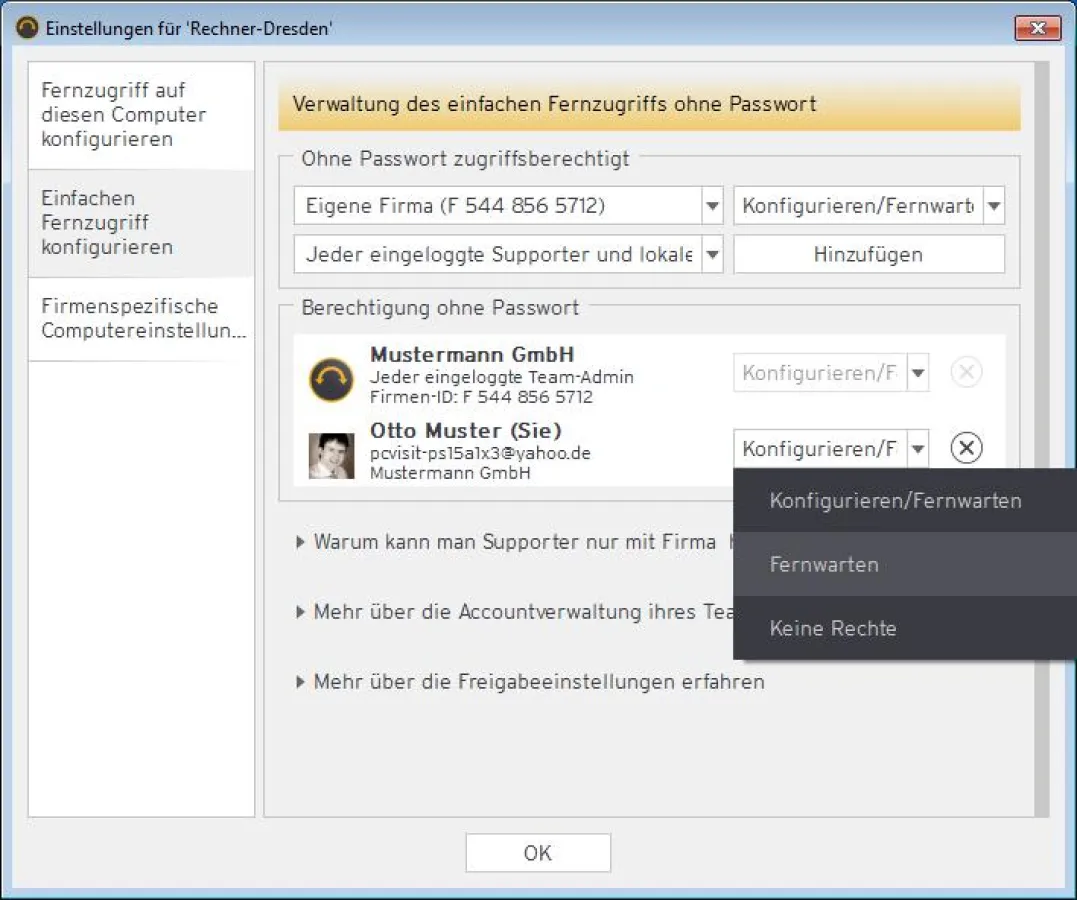Select 'Keine Rechte' from the dropdown list
1077x900 pixels.
(833, 629)
